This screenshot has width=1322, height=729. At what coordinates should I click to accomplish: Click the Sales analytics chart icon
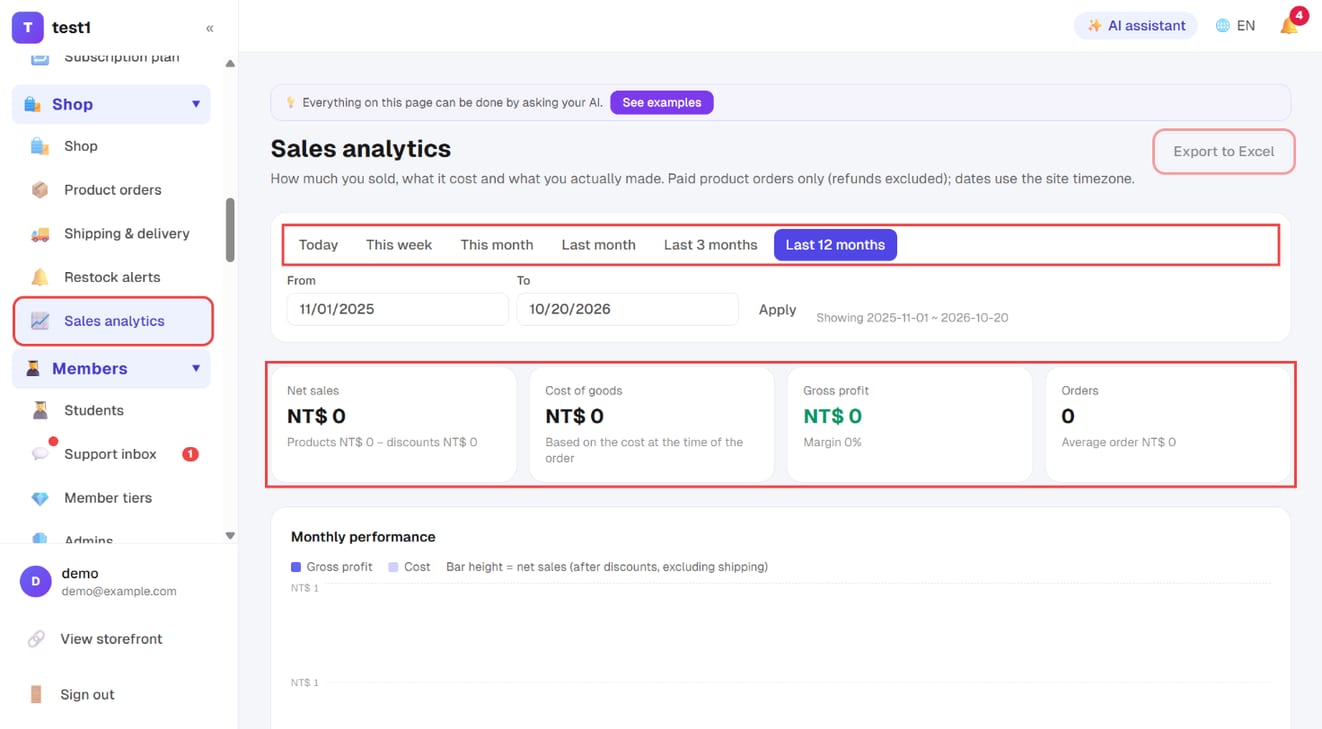[40, 321]
